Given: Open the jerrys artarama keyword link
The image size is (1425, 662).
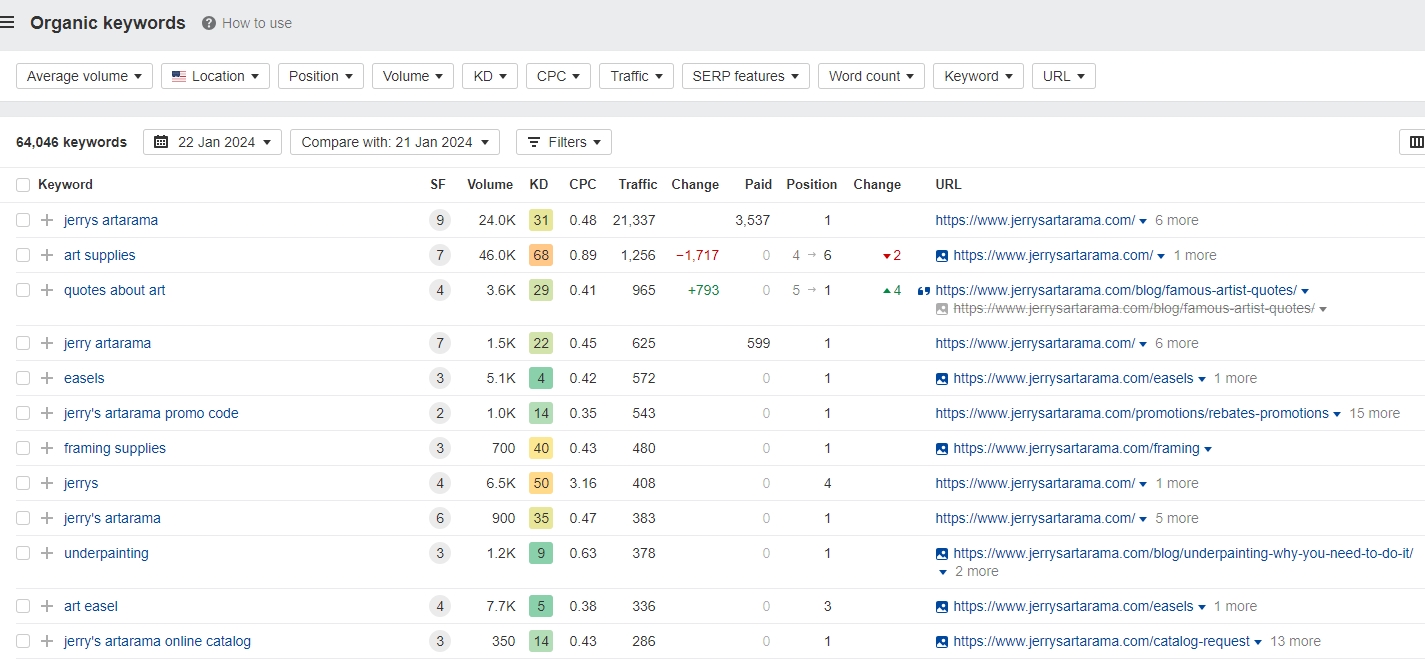Looking at the screenshot, I should point(111,220).
